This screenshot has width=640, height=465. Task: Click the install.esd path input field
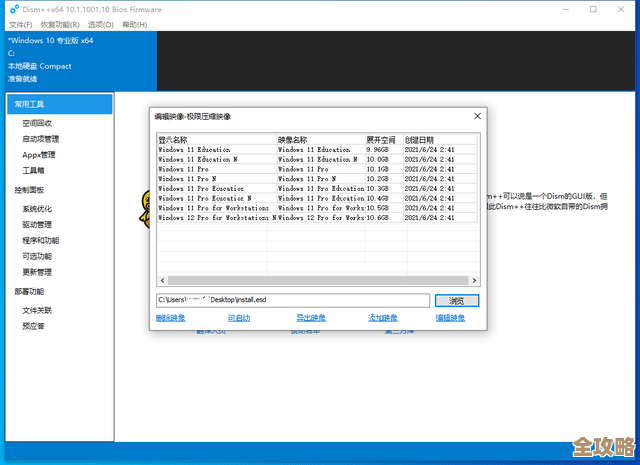(x=293, y=300)
